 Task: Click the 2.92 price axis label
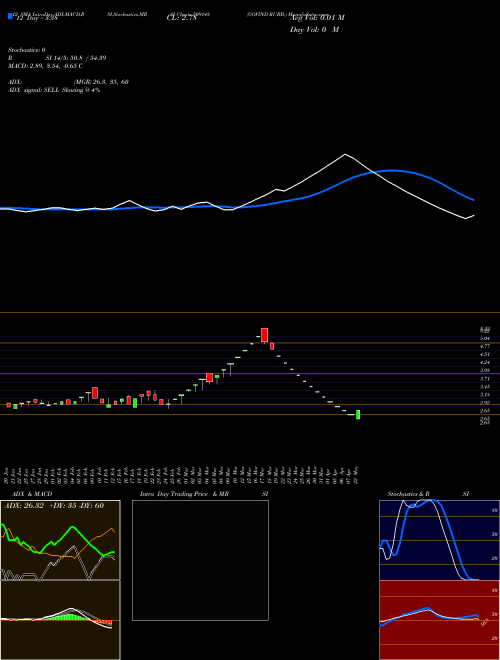(x=485, y=402)
